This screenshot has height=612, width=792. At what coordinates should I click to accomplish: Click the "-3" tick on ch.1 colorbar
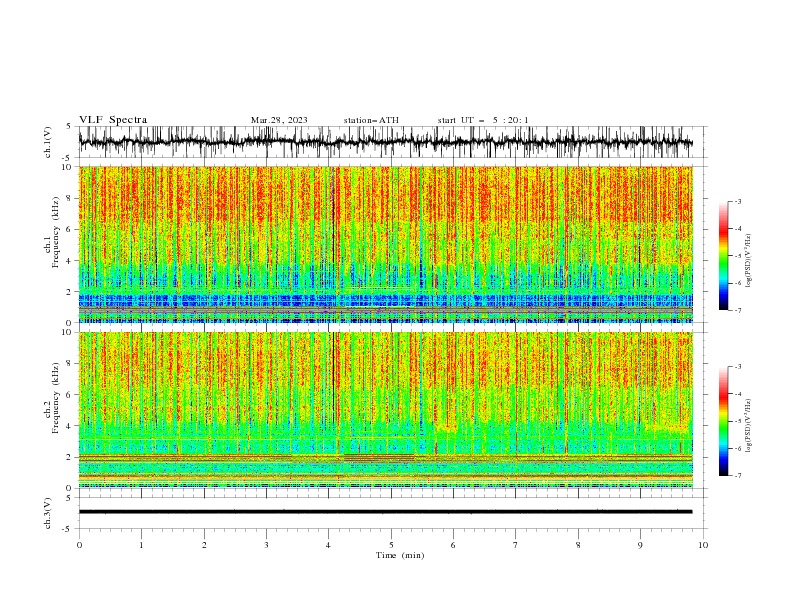point(738,201)
